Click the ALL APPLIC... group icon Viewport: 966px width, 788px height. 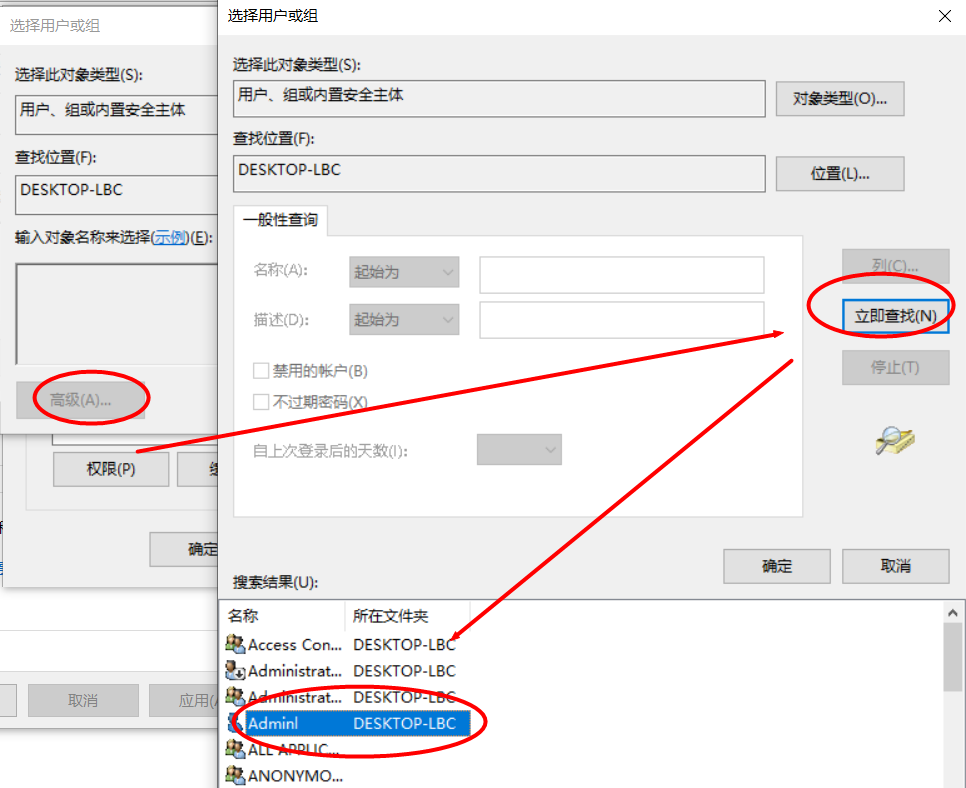(x=236, y=748)
